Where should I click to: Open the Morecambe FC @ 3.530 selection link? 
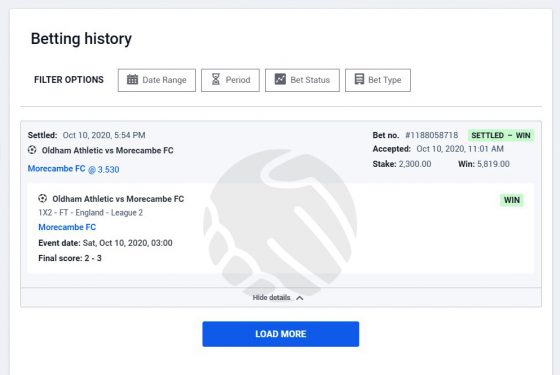coord(74,169)
